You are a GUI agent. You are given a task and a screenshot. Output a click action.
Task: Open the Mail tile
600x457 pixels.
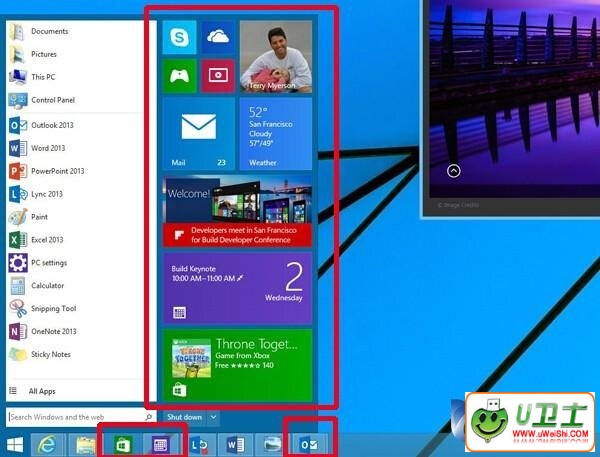199,134
